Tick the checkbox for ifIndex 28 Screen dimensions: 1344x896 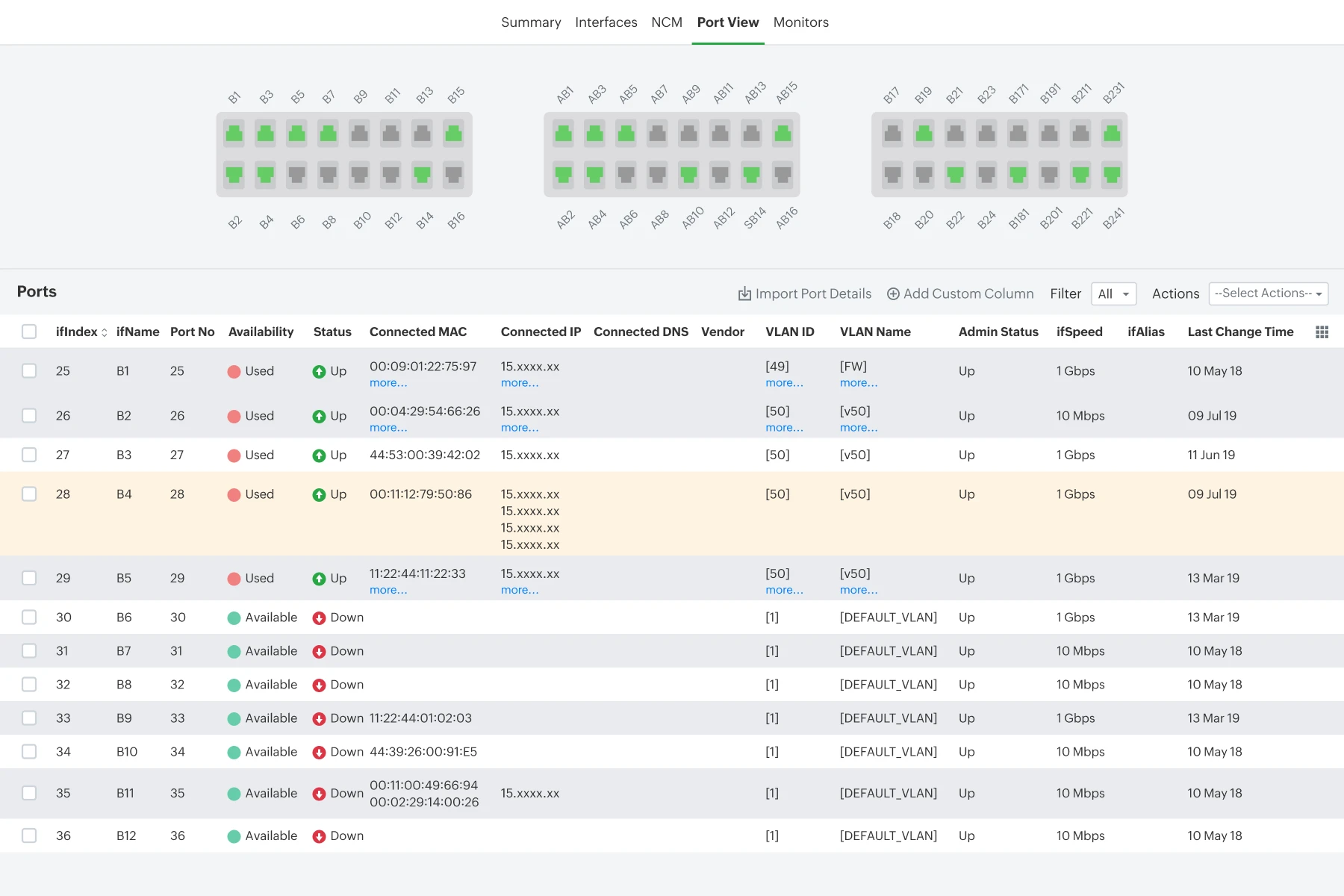point(29,494)
